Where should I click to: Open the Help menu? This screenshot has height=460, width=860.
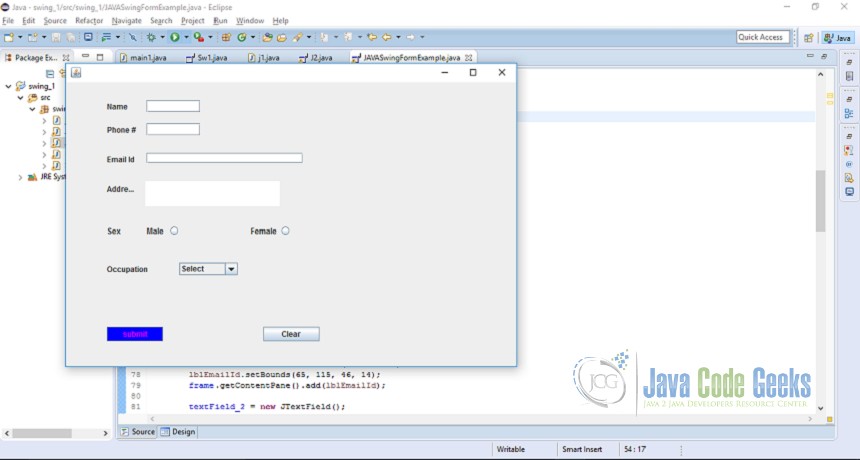[280, 21]
